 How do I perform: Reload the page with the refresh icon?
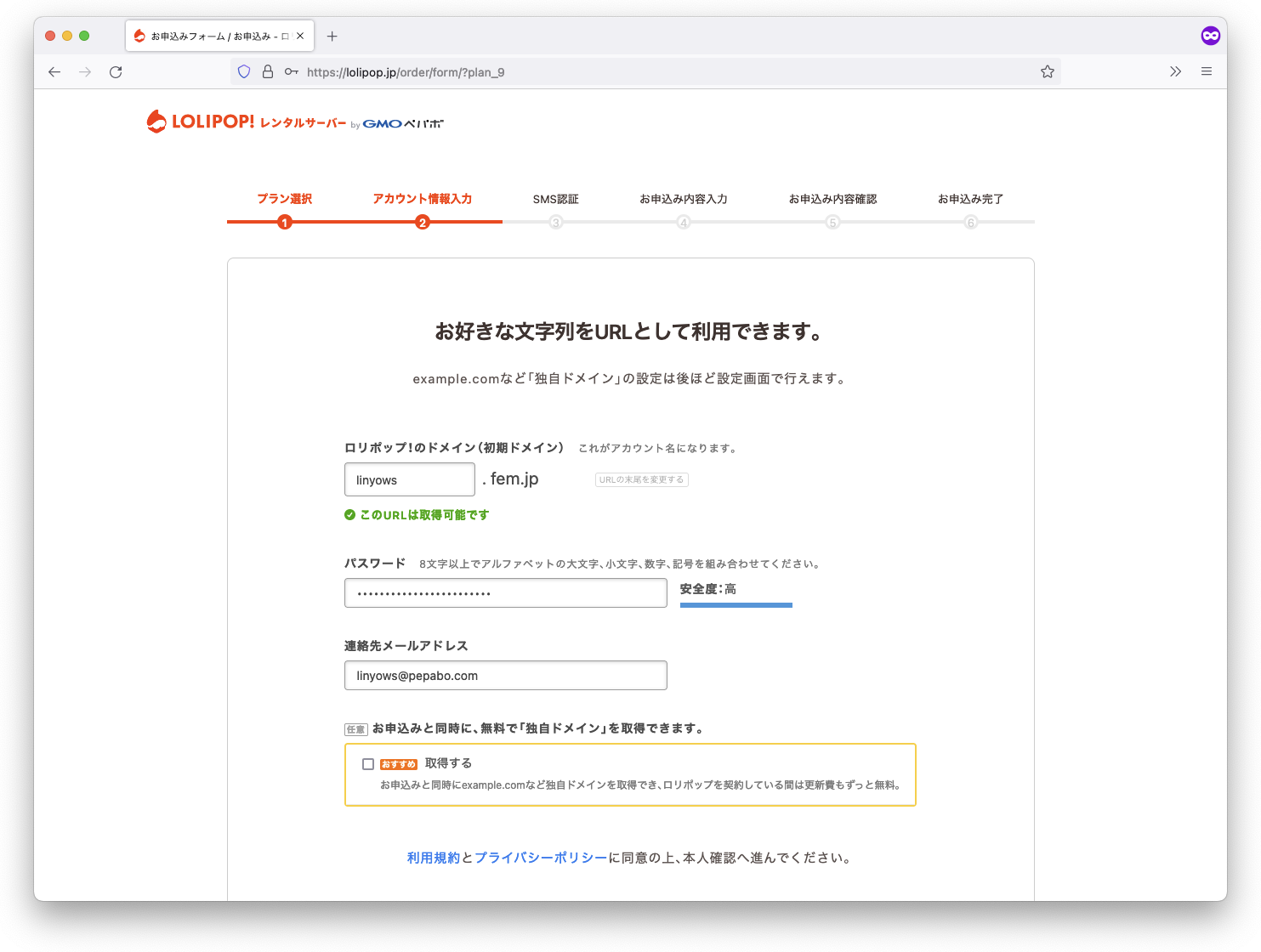[x=116, y=71]
